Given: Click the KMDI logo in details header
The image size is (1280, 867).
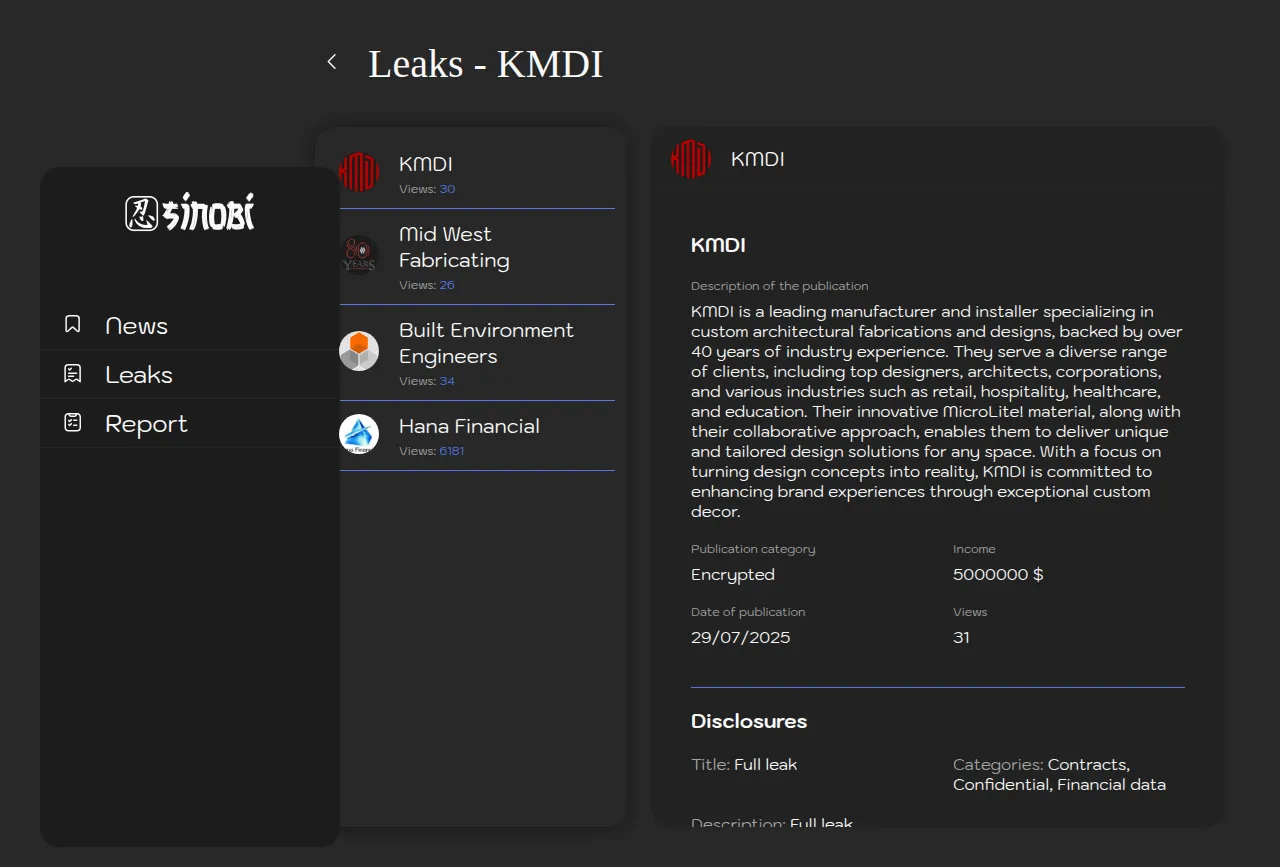Looking at the screenshot, I should point(690,159).
